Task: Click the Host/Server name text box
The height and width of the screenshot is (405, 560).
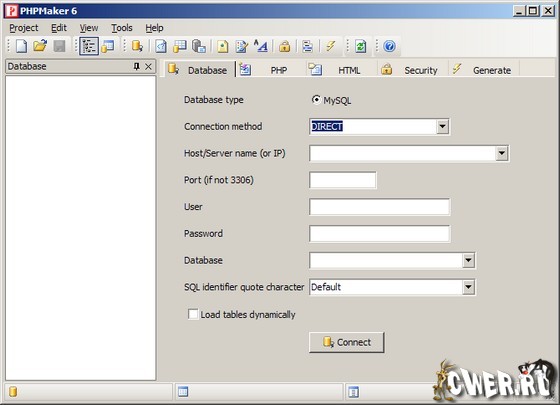Action: coord(402,153)
